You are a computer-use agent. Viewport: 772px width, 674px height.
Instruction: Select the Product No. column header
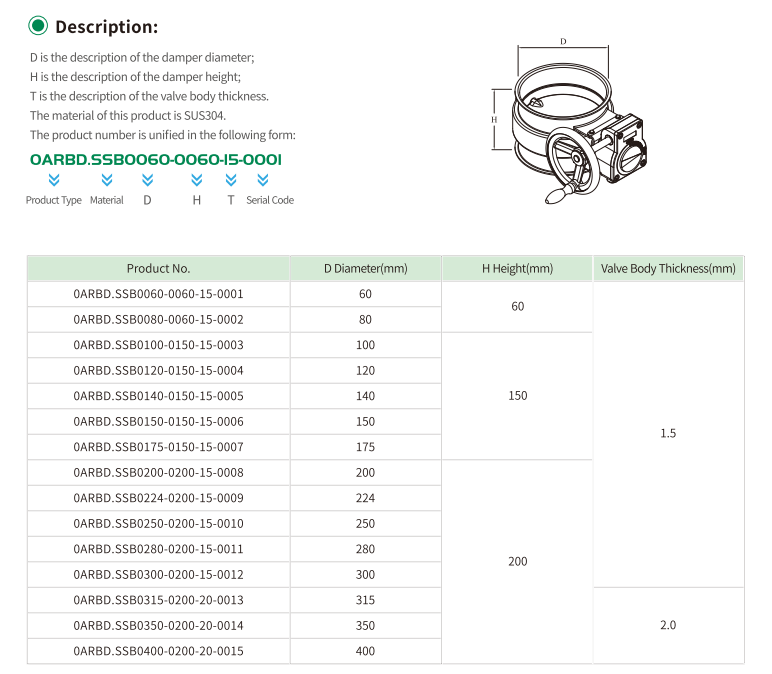[158, 268]
